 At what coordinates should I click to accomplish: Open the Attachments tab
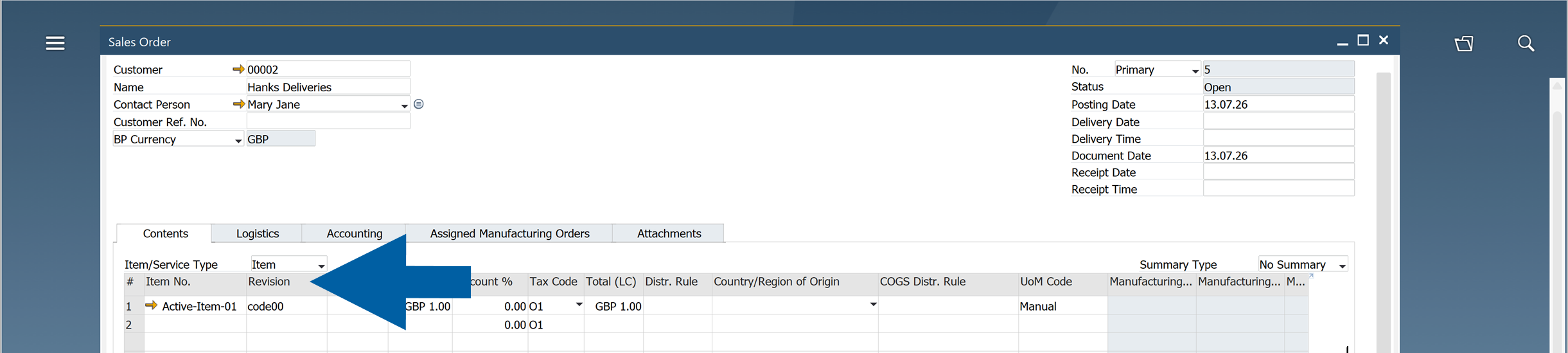(x=669, y=233)
